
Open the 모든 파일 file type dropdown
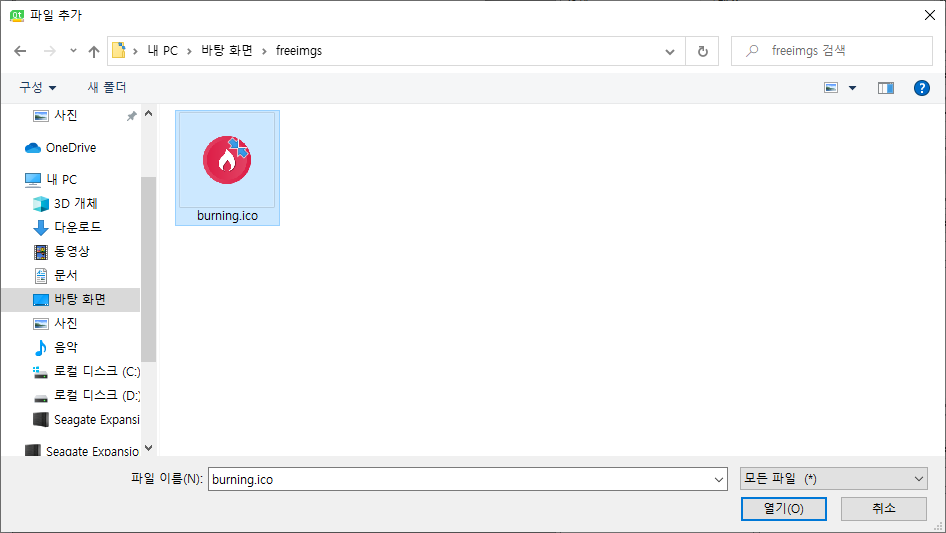coord(834,479)
